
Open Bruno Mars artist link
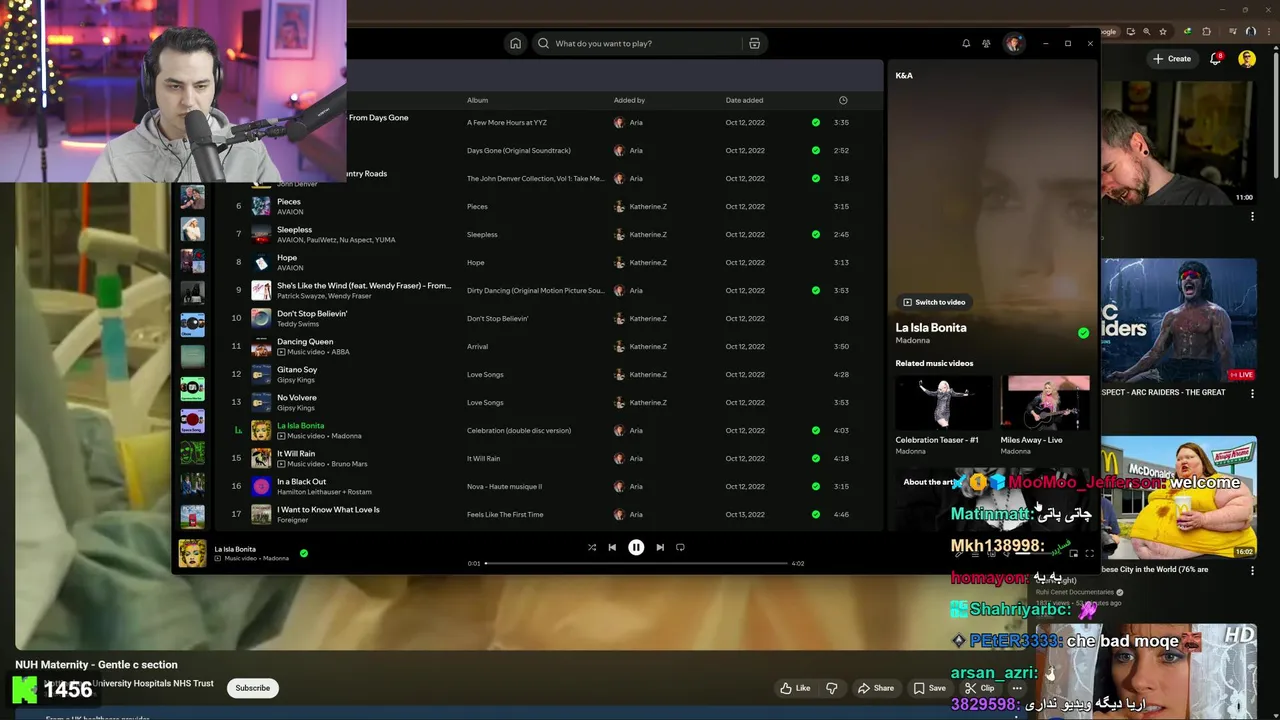349,464
